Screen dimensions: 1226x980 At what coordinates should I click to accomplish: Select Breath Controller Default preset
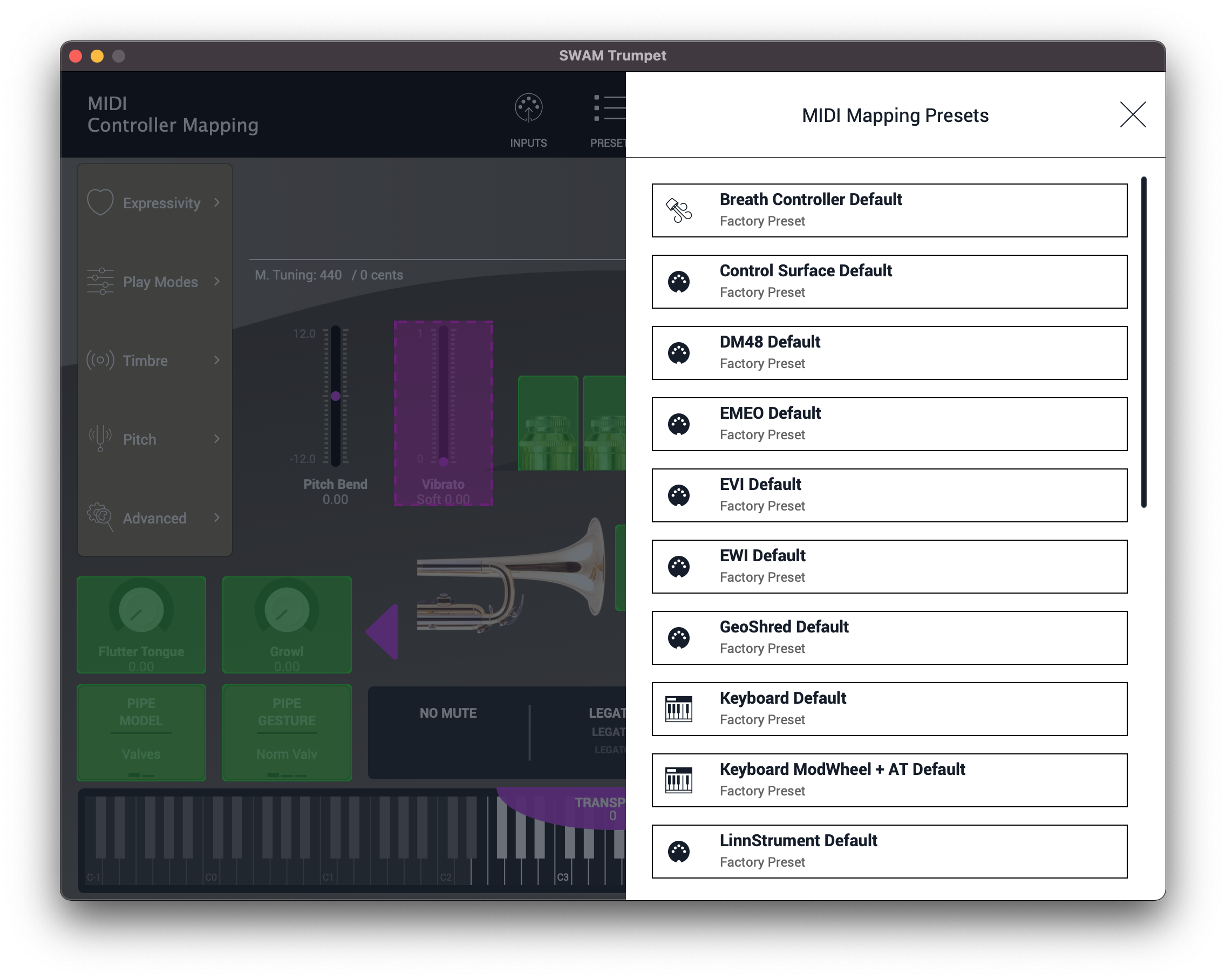(889, 210)
